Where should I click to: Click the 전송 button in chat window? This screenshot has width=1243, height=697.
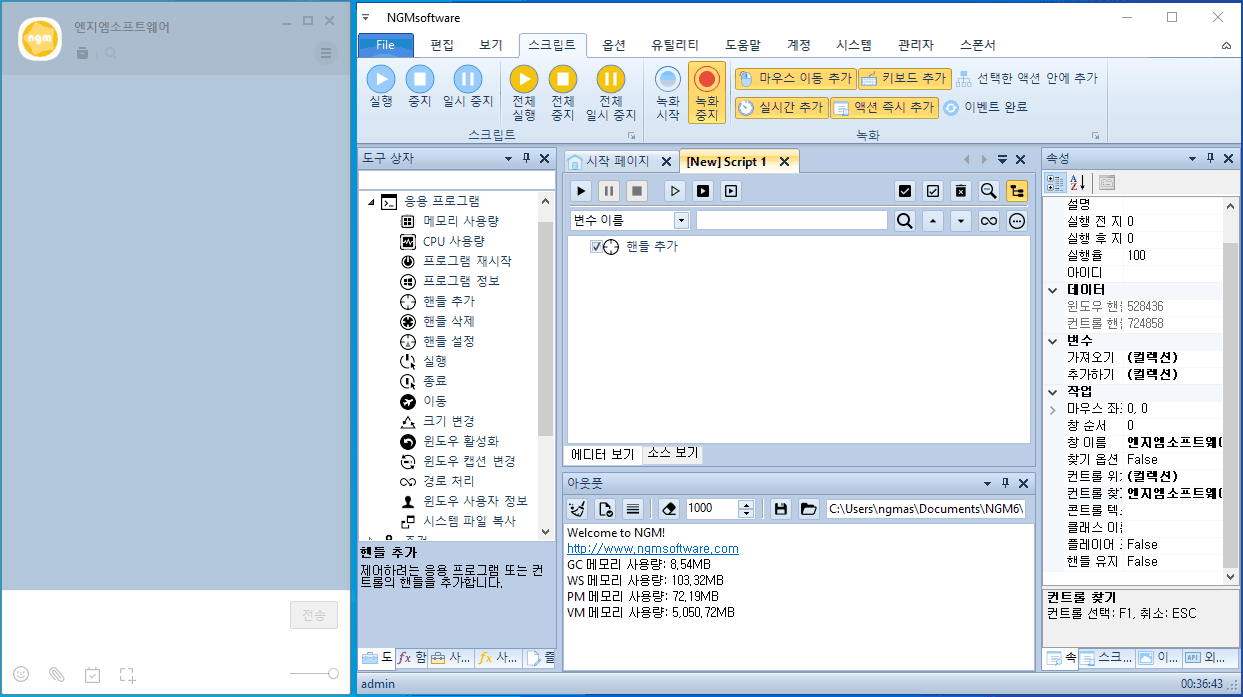pyautogui.click(x=314, y=615)
